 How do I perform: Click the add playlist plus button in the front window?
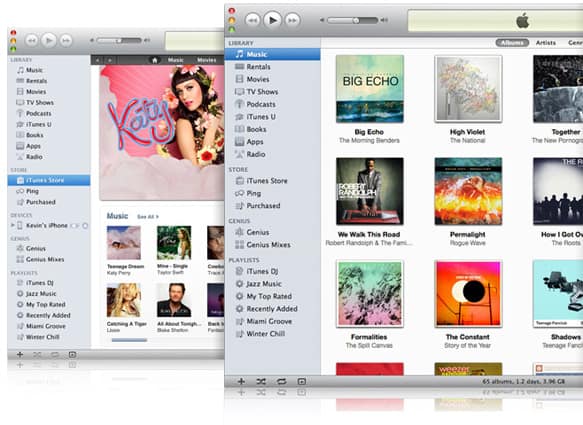coord(241,381)
